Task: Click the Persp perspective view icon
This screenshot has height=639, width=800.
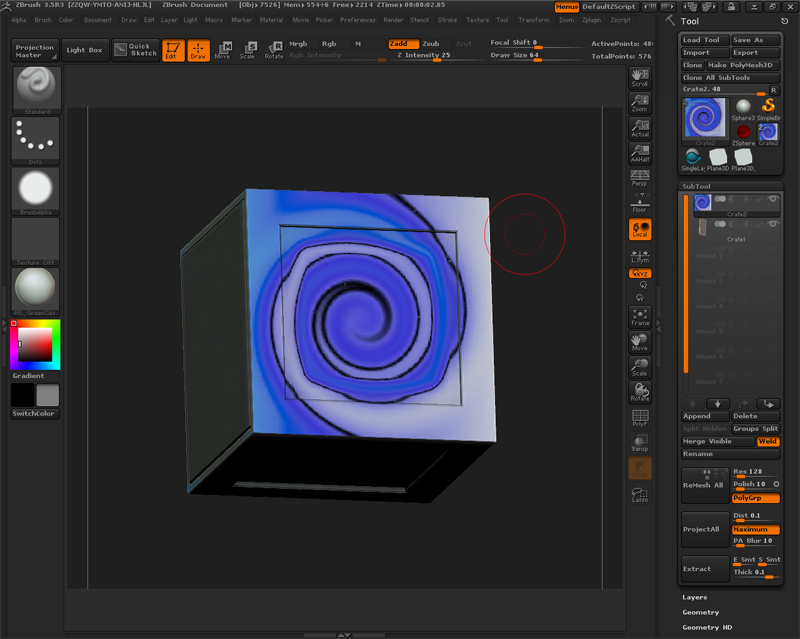Action: (x=640, y=178)
